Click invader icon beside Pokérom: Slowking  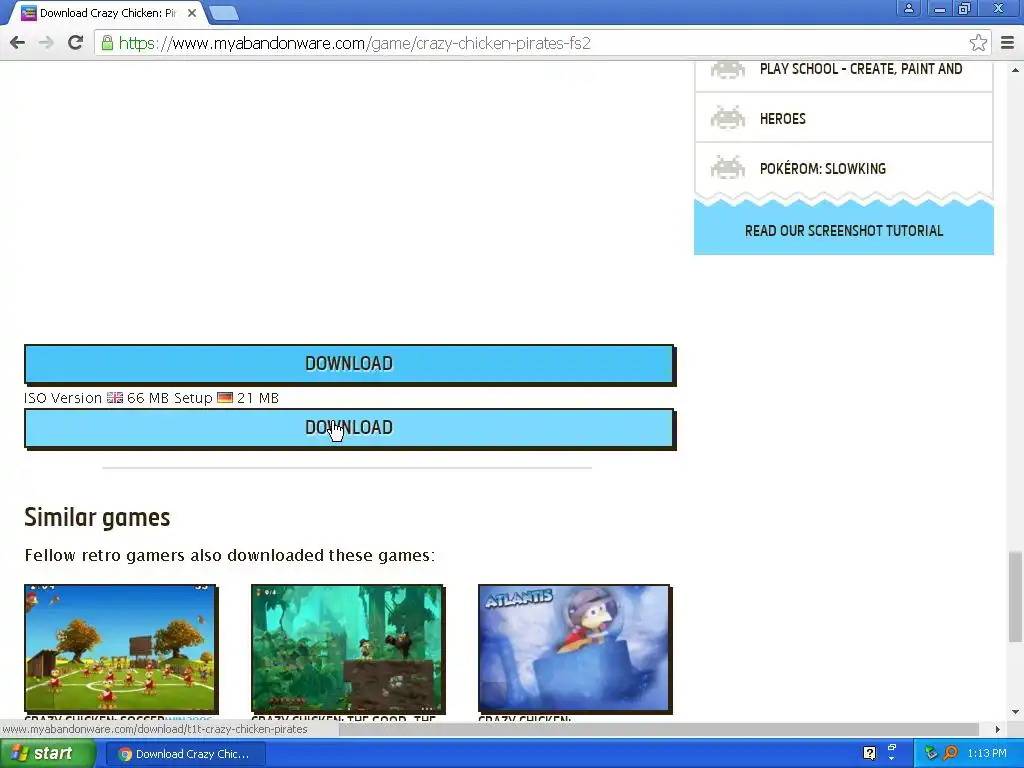(x=728, y=168)
